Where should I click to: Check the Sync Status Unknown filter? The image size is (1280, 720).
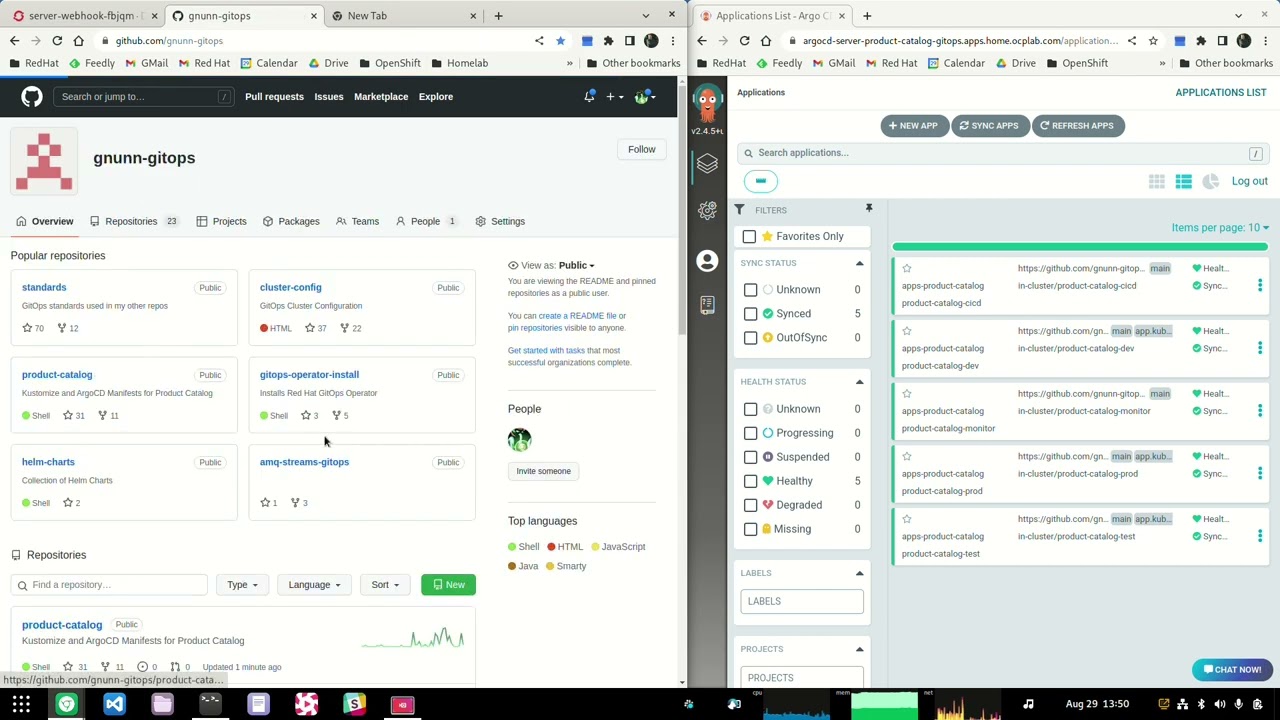pyautogui.click(x=750, y=289)
